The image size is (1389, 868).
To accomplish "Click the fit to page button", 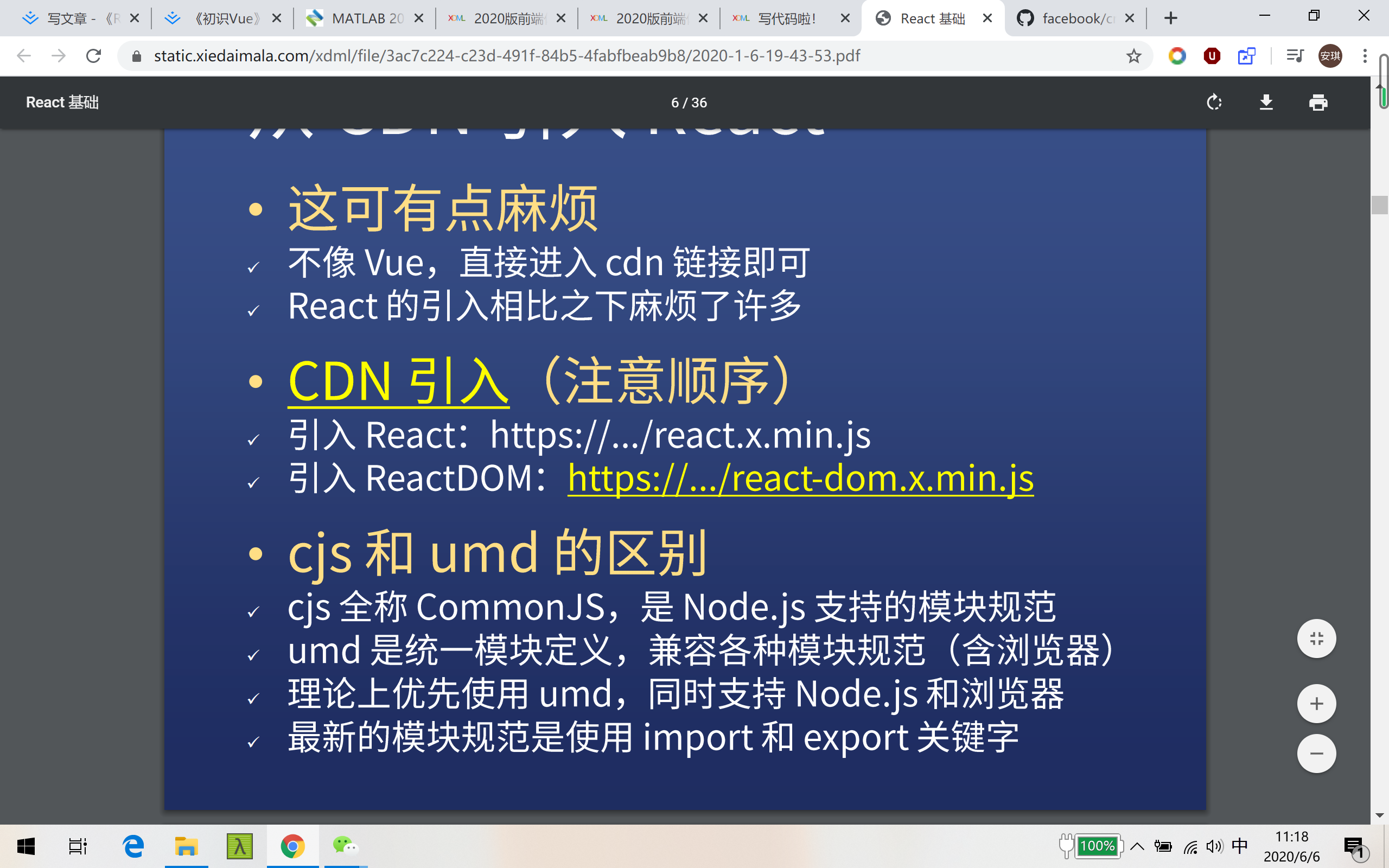I will tap(1316, 639).
